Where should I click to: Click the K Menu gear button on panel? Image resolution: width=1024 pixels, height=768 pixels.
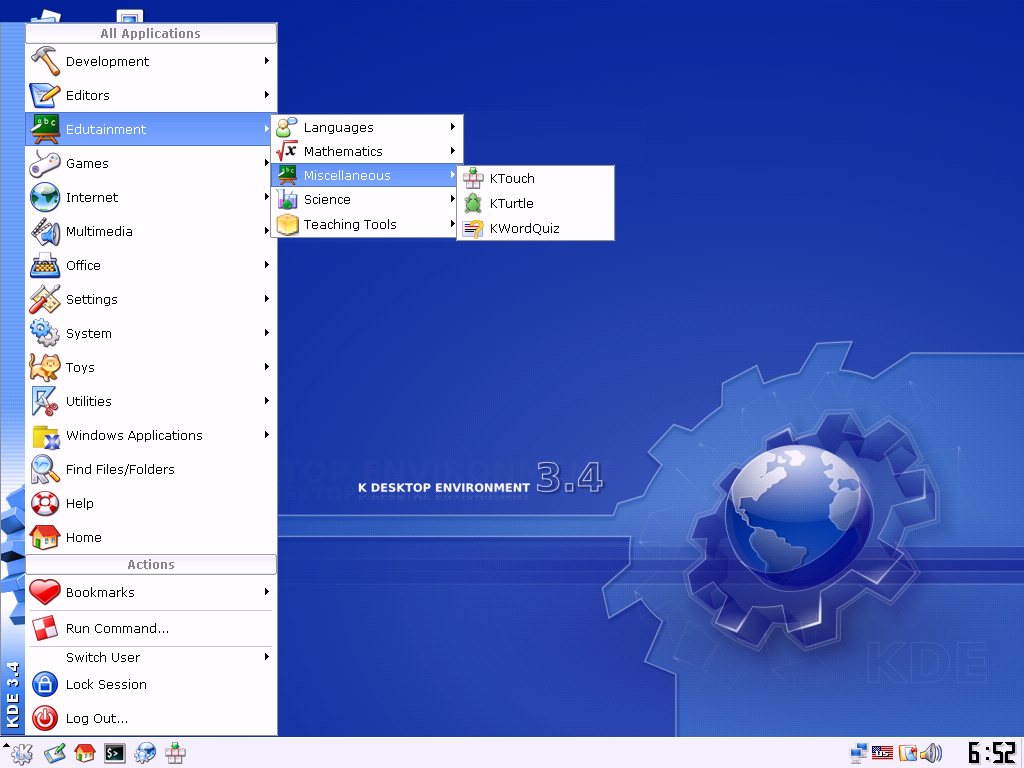tap(22, 754)
